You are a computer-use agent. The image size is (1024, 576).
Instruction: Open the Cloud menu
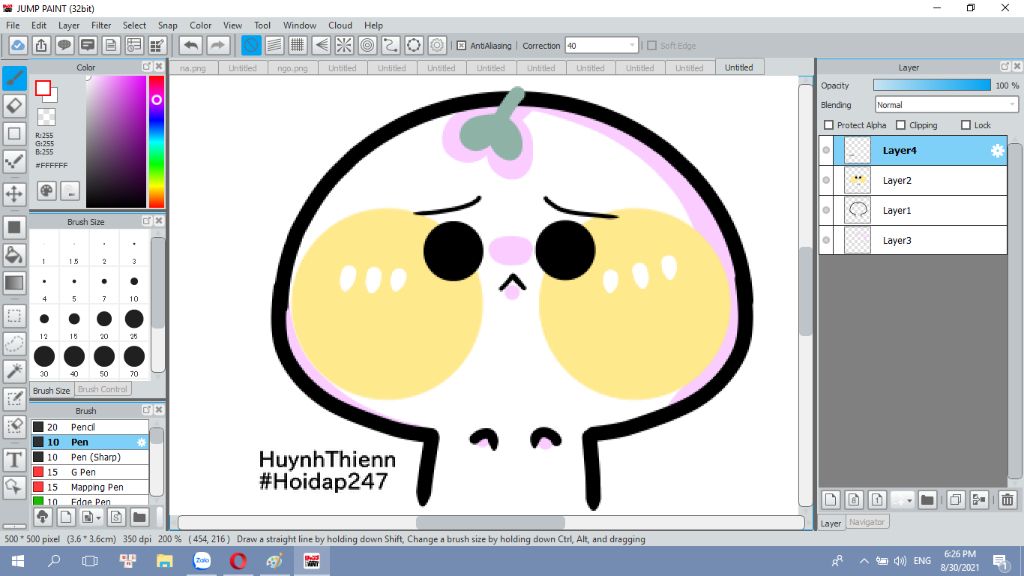click(x=340, y=25)
